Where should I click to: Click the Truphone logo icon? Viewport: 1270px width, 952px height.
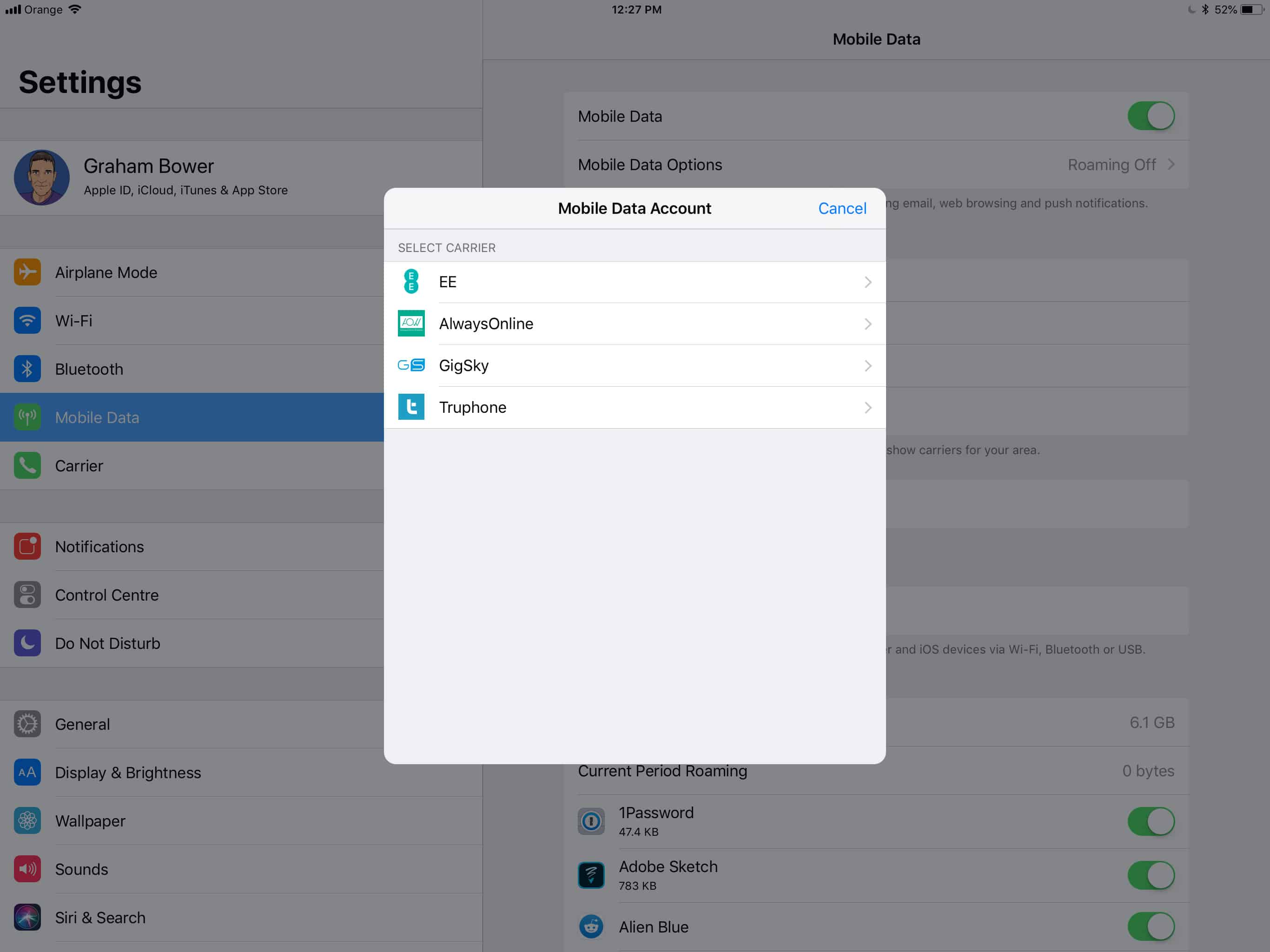411,407
